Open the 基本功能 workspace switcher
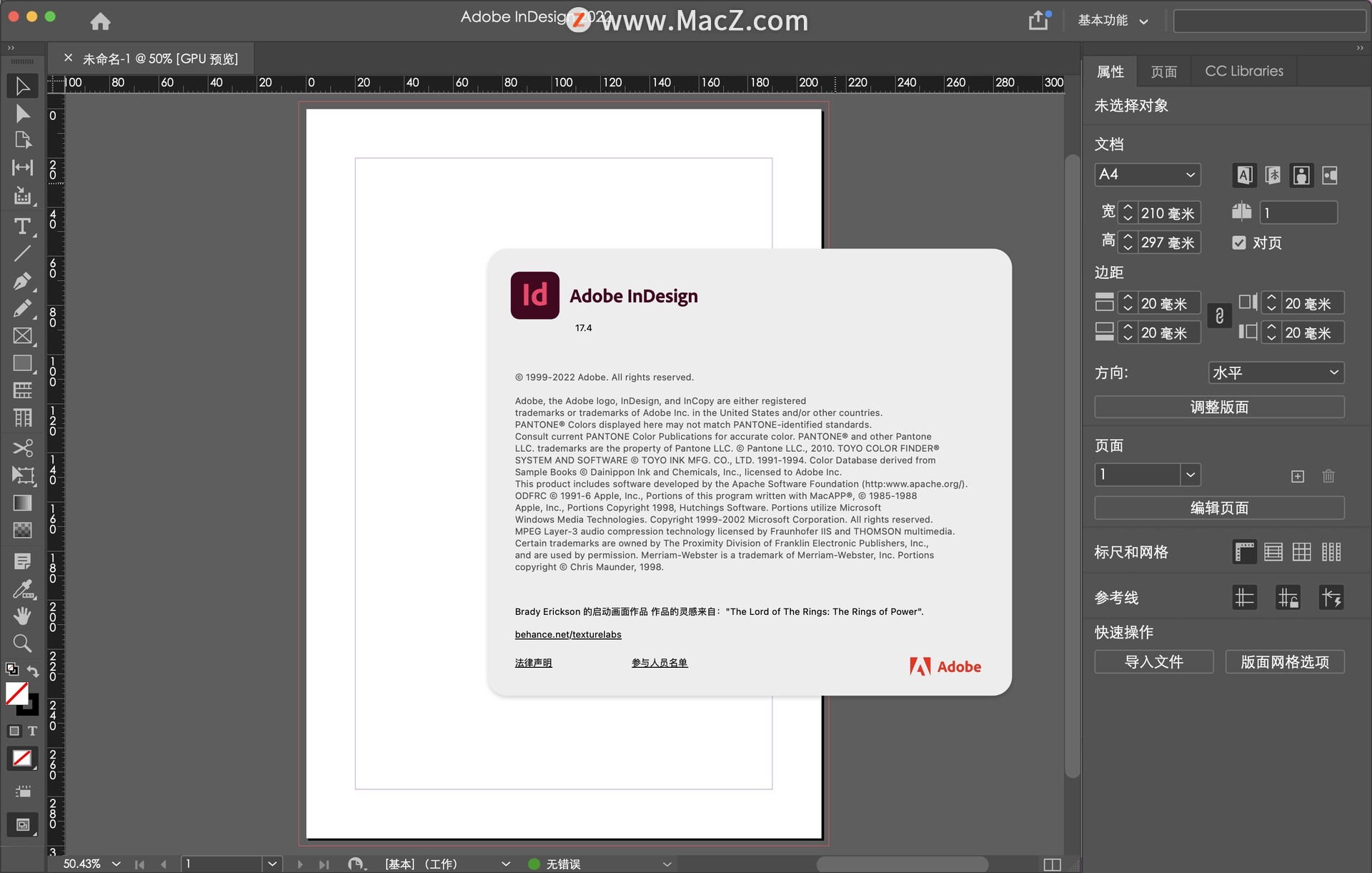 [x=1113, y=21]
